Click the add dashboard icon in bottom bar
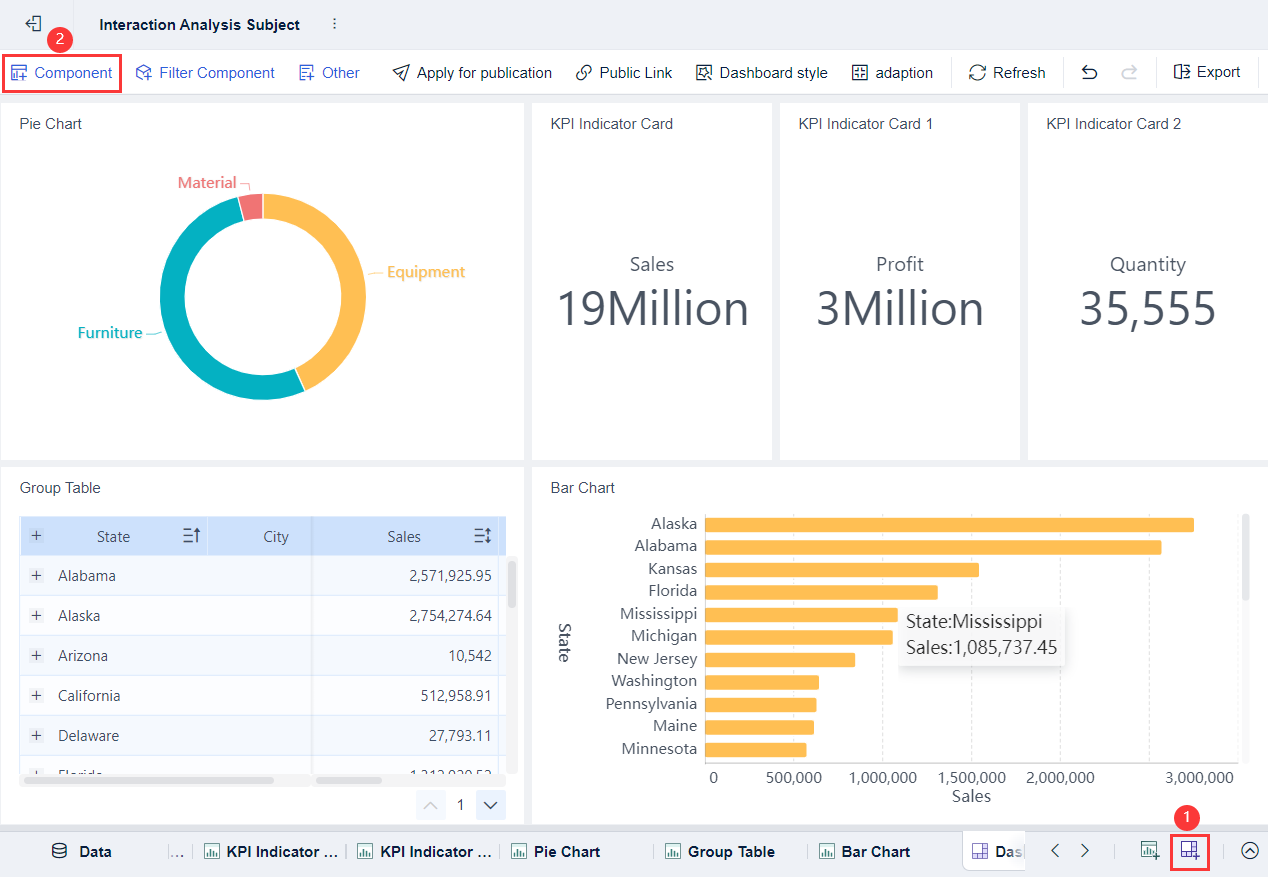Viewport: 1268px width, 877px height. click(1189, 851)
